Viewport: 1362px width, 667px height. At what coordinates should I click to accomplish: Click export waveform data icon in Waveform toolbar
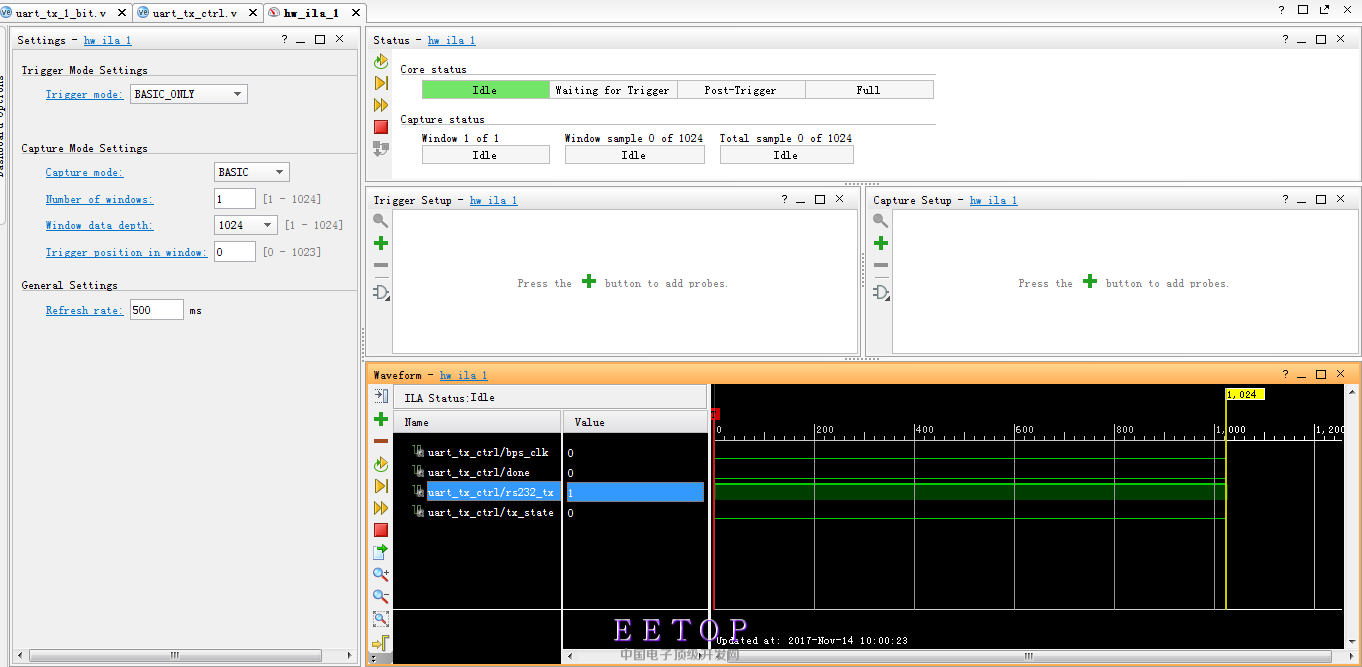381,552
